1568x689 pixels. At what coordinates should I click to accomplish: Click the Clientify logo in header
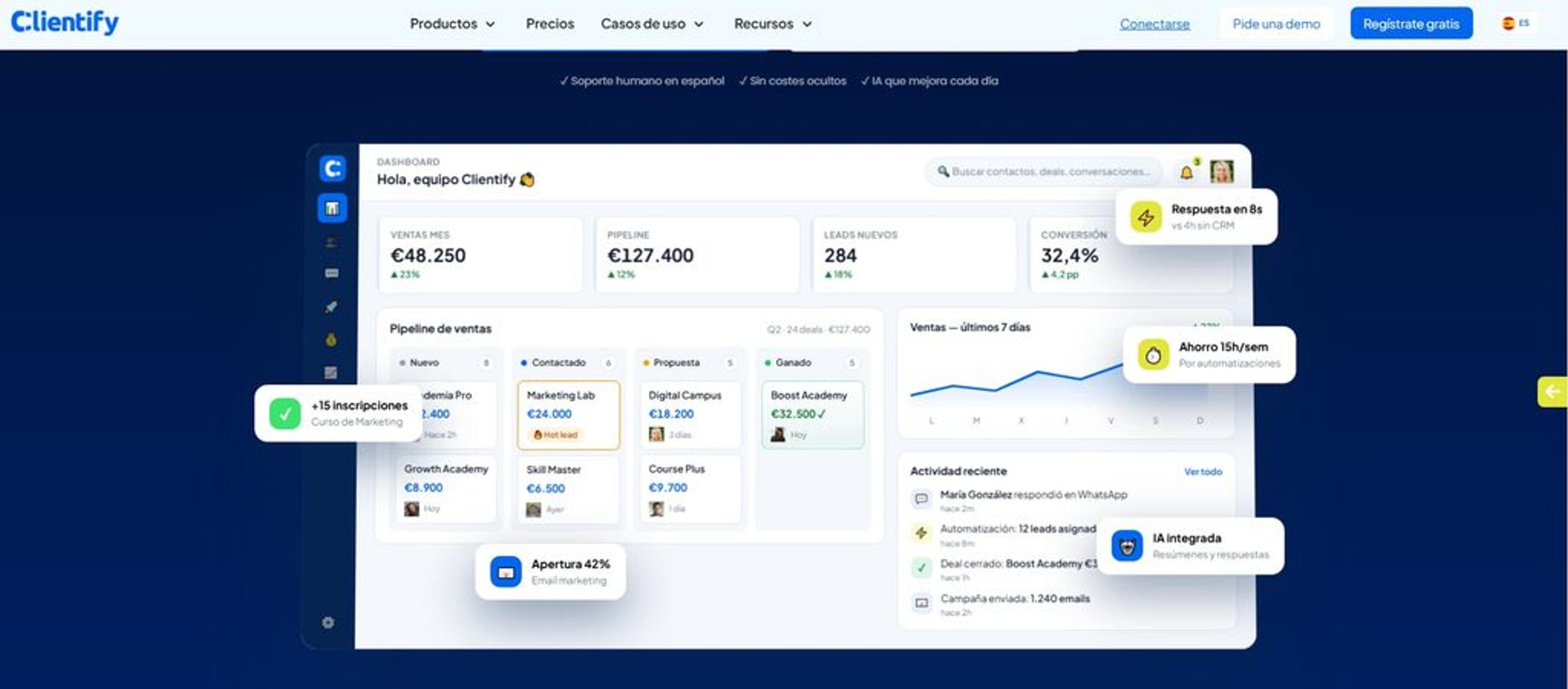(x=65, y=22)
